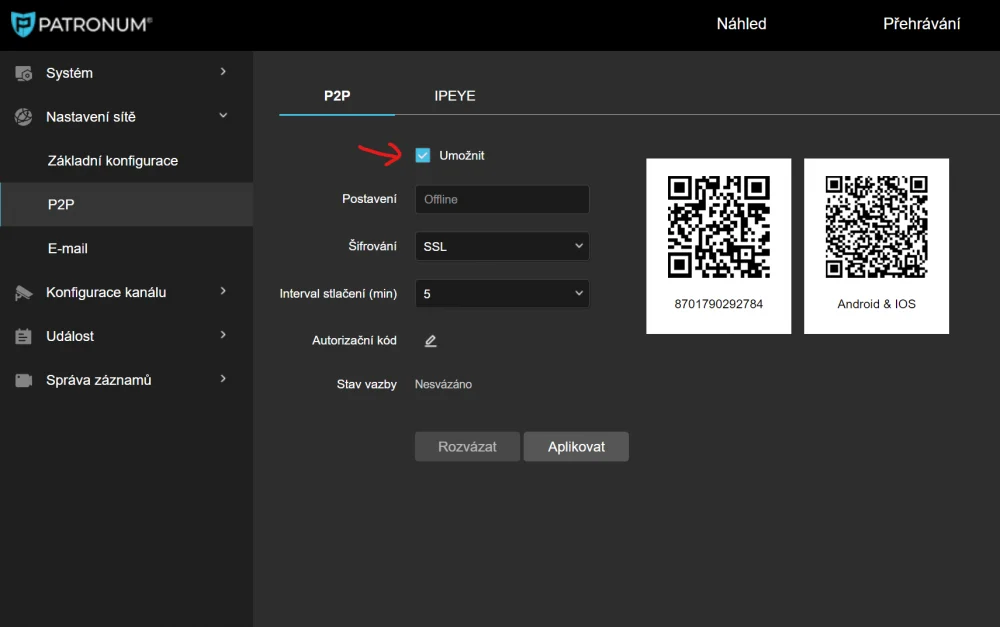Click the Konfigurace kanálu camera icon
This screenshot has width=1000, height=627.
tap(24, 293)
